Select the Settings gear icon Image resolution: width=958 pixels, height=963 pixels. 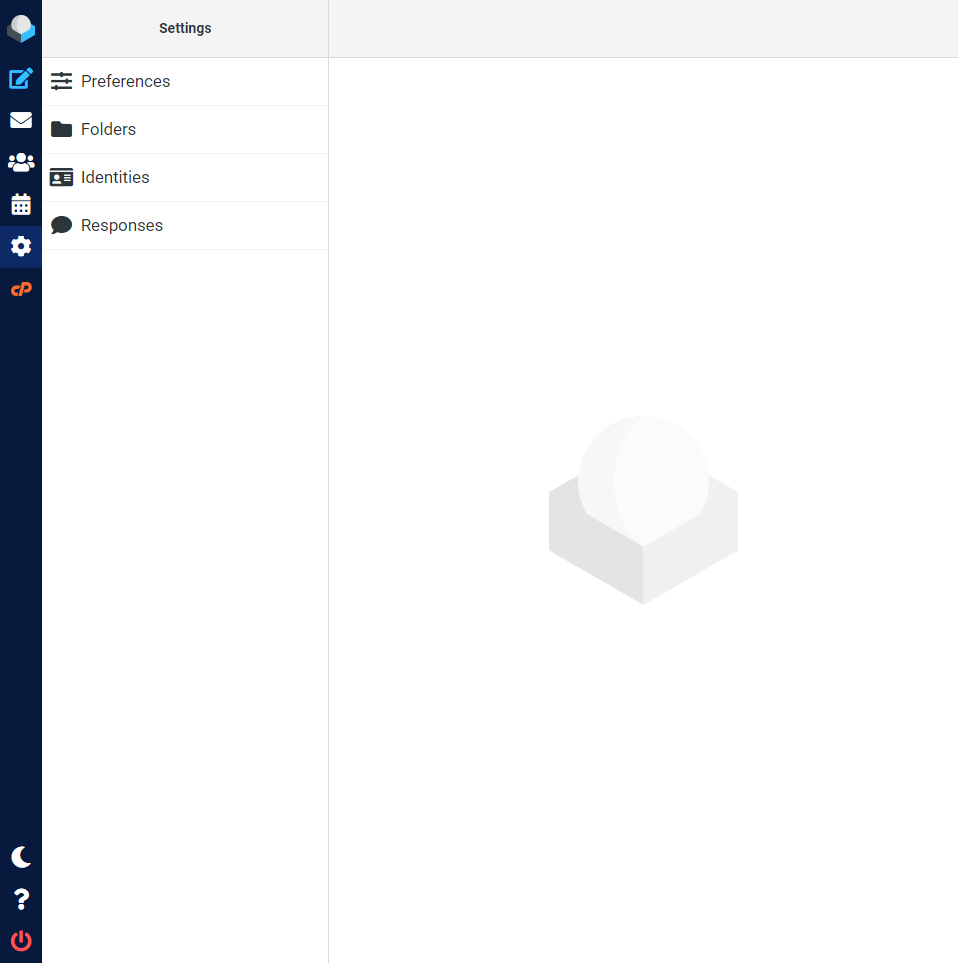pos(21,246)
